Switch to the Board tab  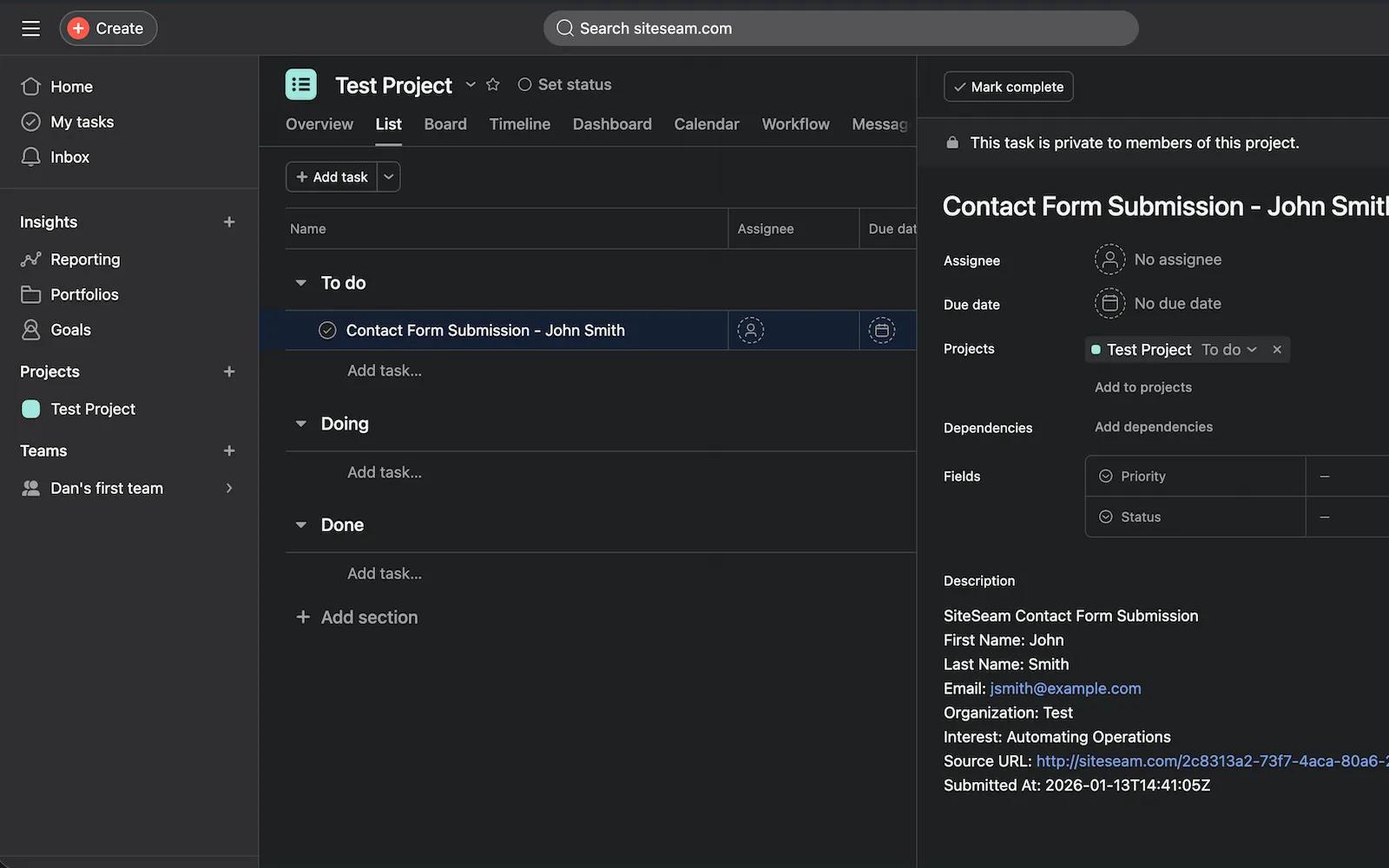point(444,124)
